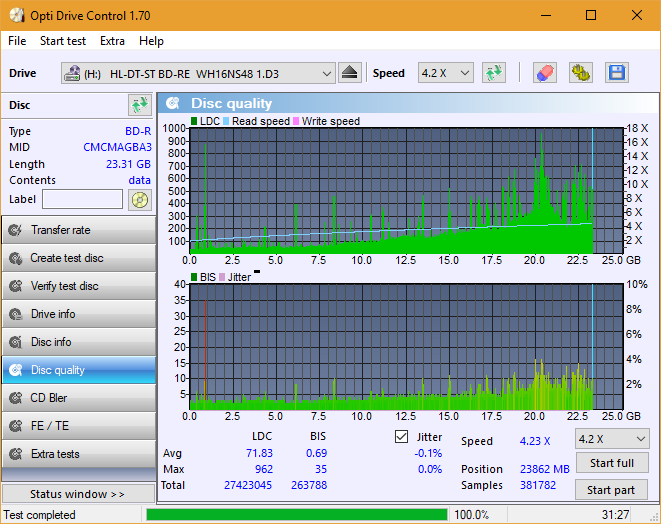Click the Transfer rate sidebar icon
The height and width of the screenshot is (524, 661).
(x=16, y=230)
